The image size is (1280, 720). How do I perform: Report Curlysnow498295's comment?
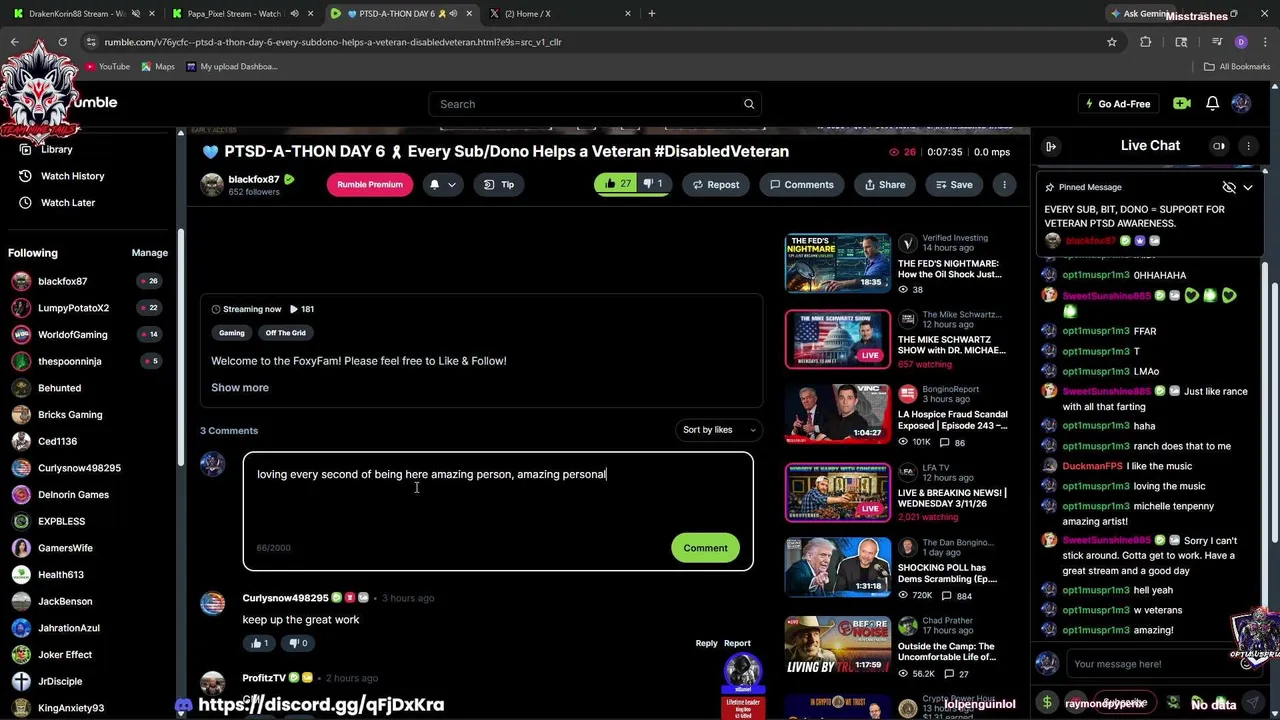[x=737, y=643]
